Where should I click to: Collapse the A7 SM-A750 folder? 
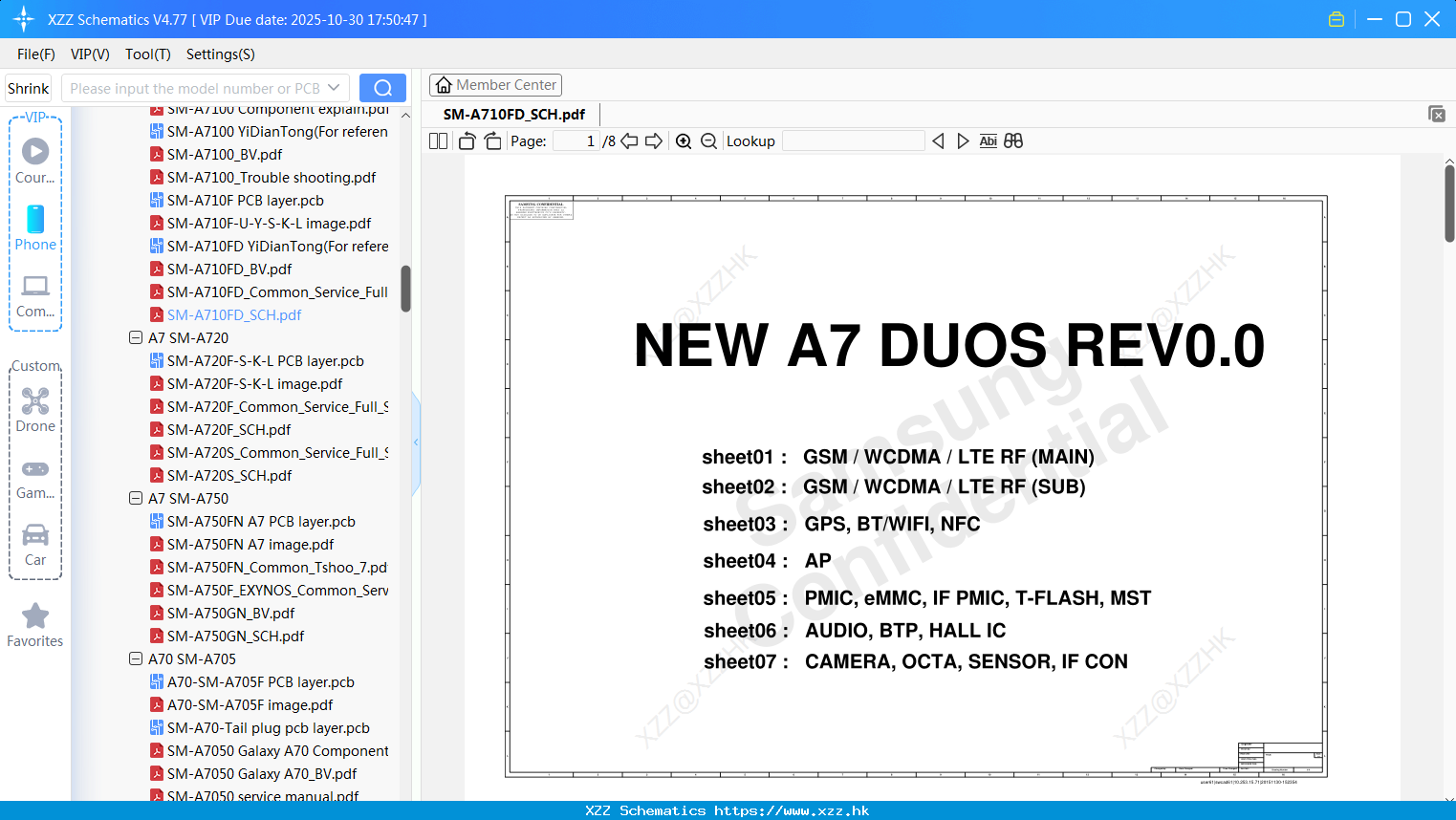tap(136, 498)
